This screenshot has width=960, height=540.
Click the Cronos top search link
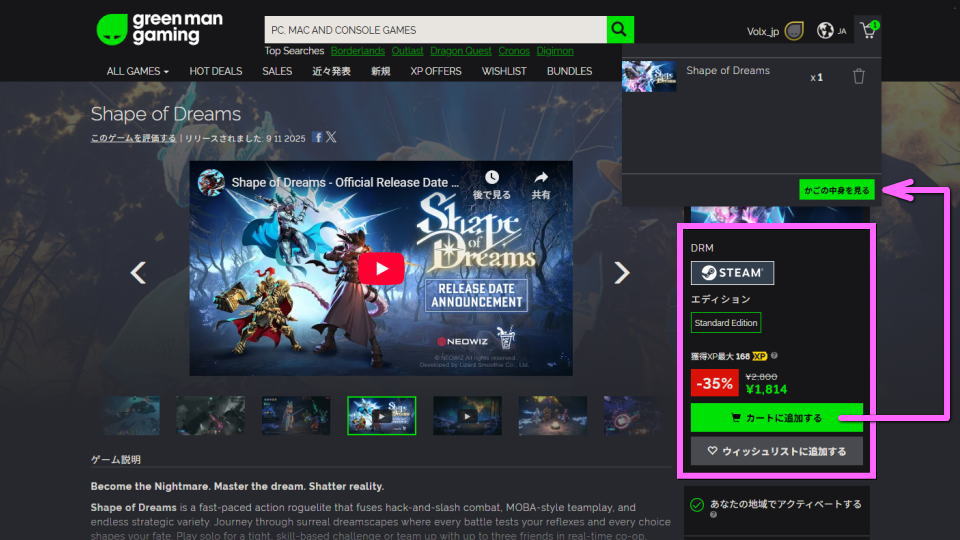click(514, 51)
